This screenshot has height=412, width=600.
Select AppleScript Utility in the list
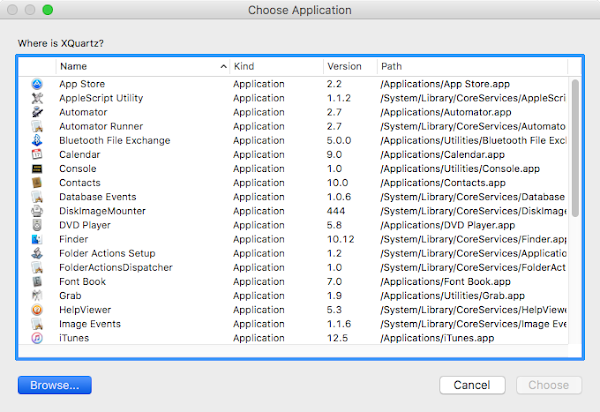(101, 98)
